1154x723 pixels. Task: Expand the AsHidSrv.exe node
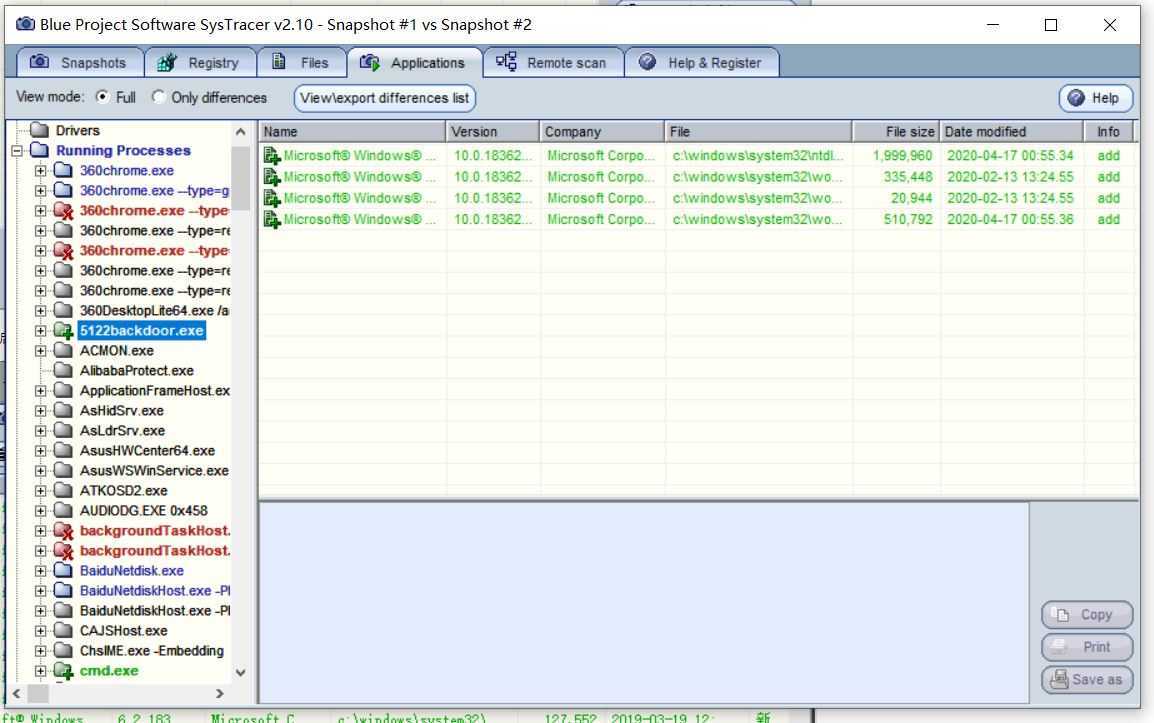click(x=40, y=411)
